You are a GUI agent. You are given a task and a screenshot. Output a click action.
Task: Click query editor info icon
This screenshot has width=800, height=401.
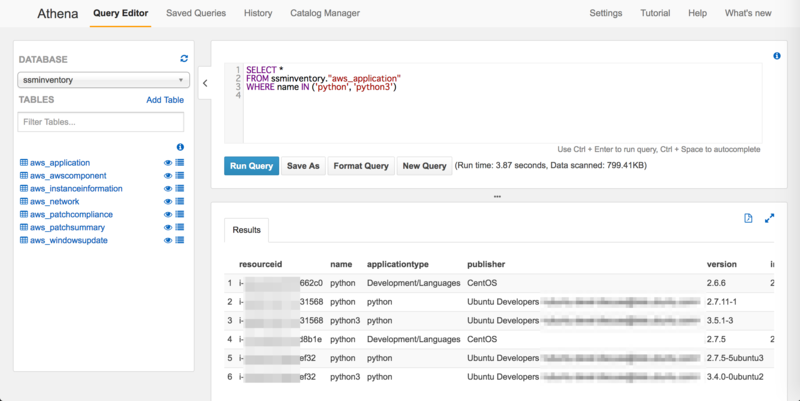point(777,56)
